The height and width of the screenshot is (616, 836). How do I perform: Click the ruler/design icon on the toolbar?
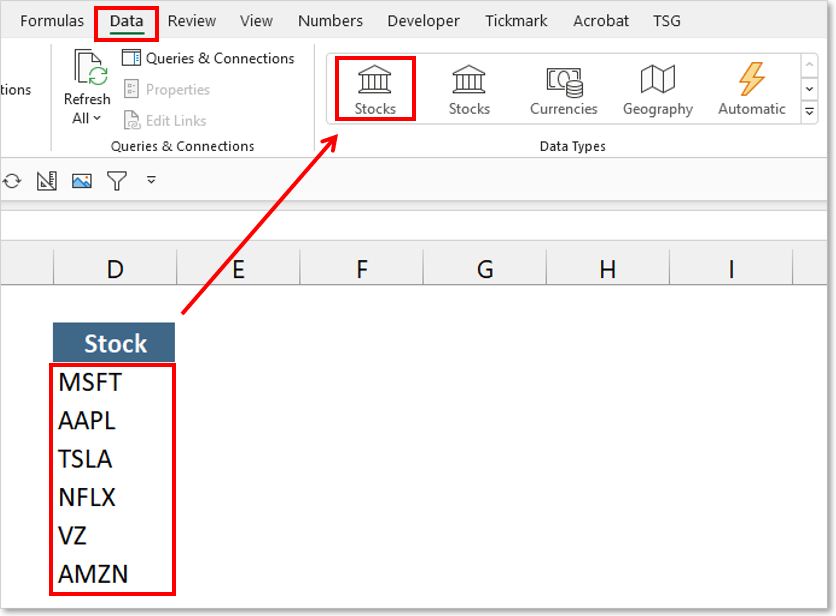click(x=46, y=180)
